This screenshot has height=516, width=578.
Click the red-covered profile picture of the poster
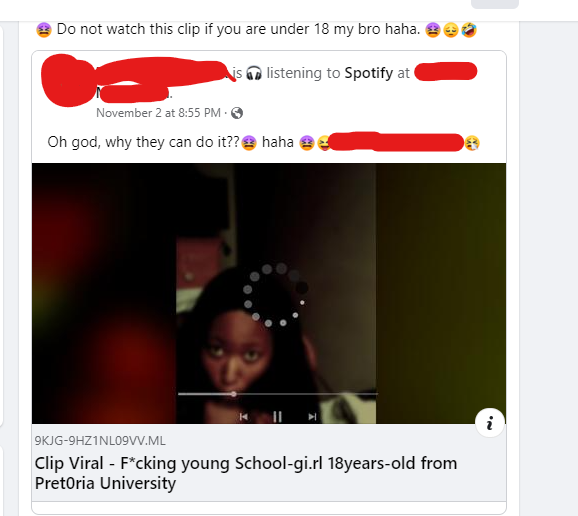(67, 80)
